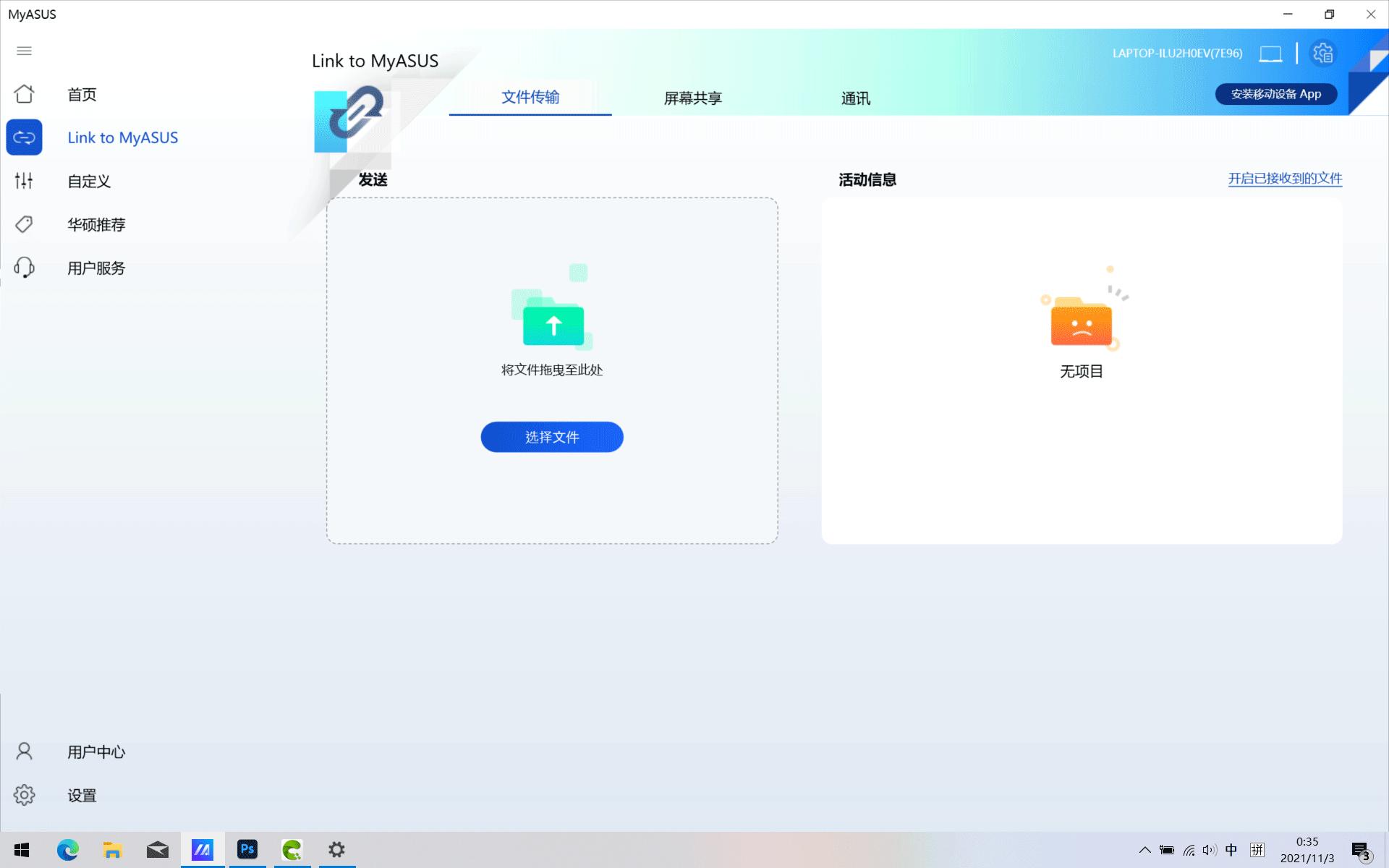Image resolution: width=1389 pixels, height=868 pixels.
Task: Click the home icon beside 首页
Action: 24,93
